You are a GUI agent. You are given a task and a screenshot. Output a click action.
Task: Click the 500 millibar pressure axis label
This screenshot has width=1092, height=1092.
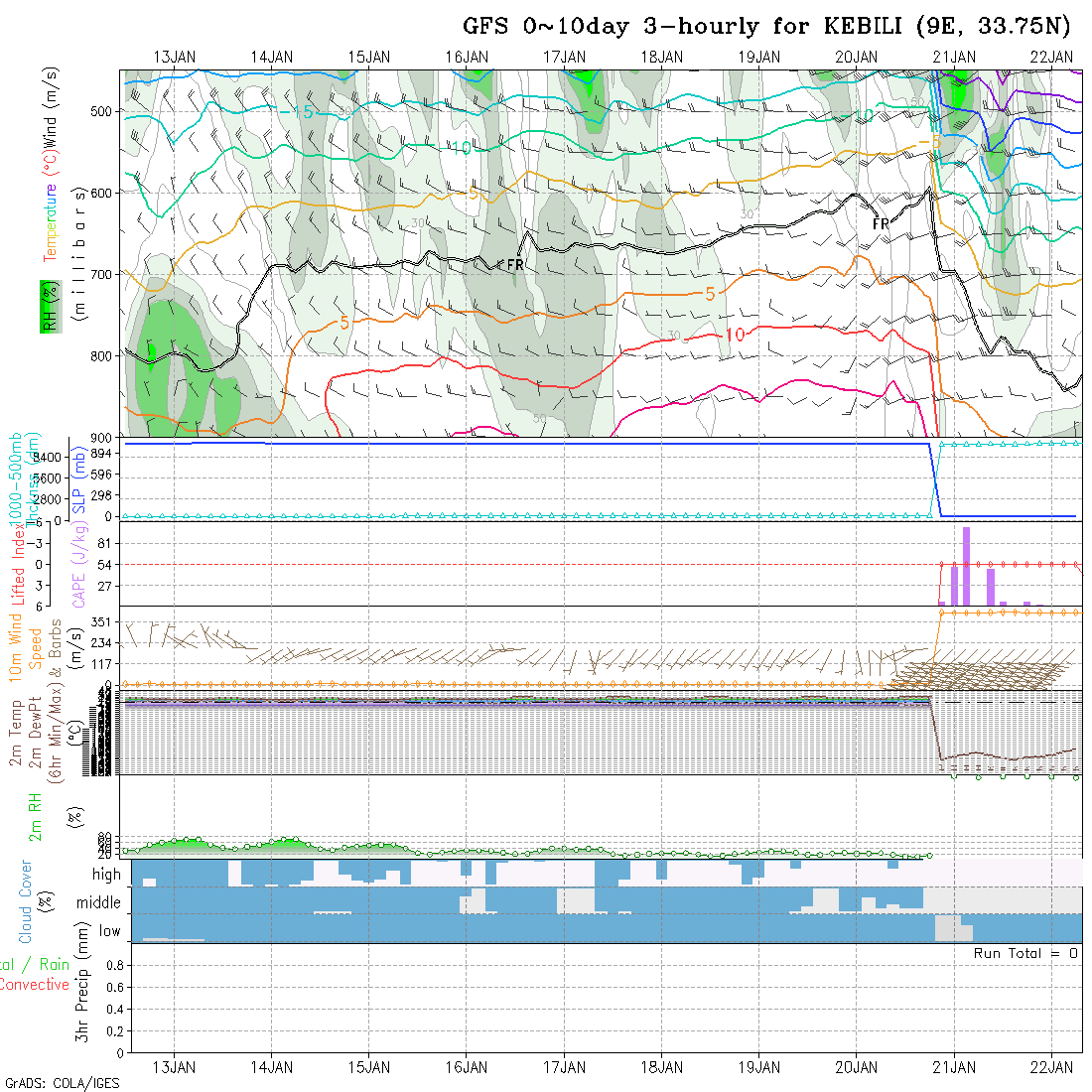(x=102, y=111)
